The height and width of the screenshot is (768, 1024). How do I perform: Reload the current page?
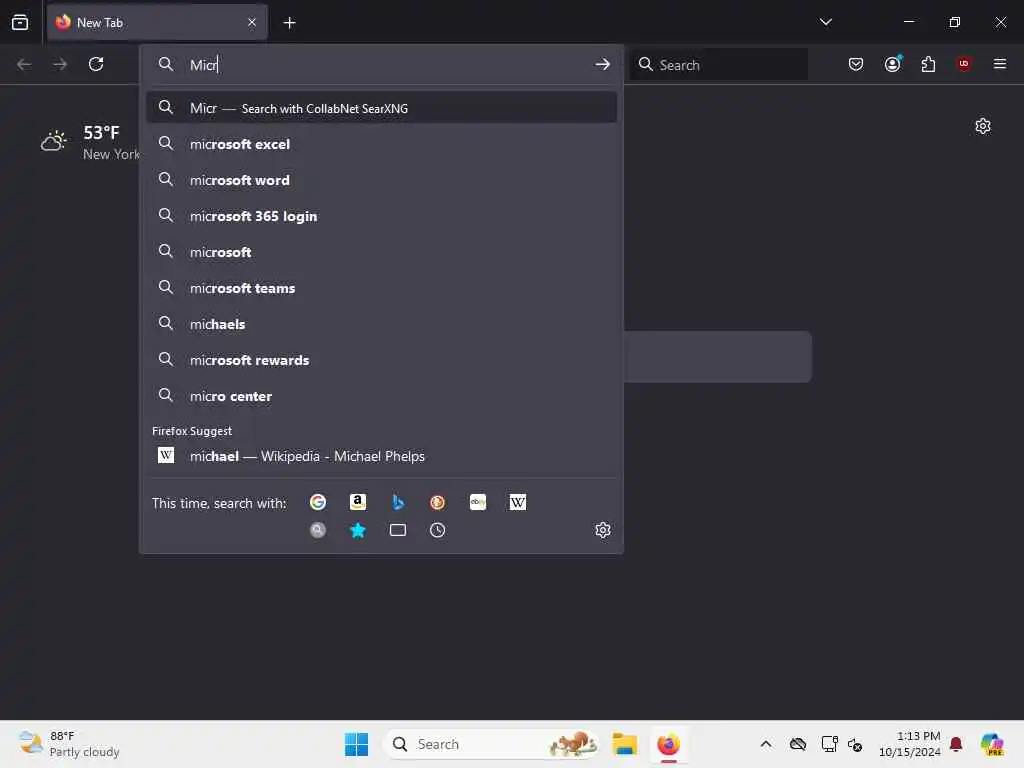(96, 64)
